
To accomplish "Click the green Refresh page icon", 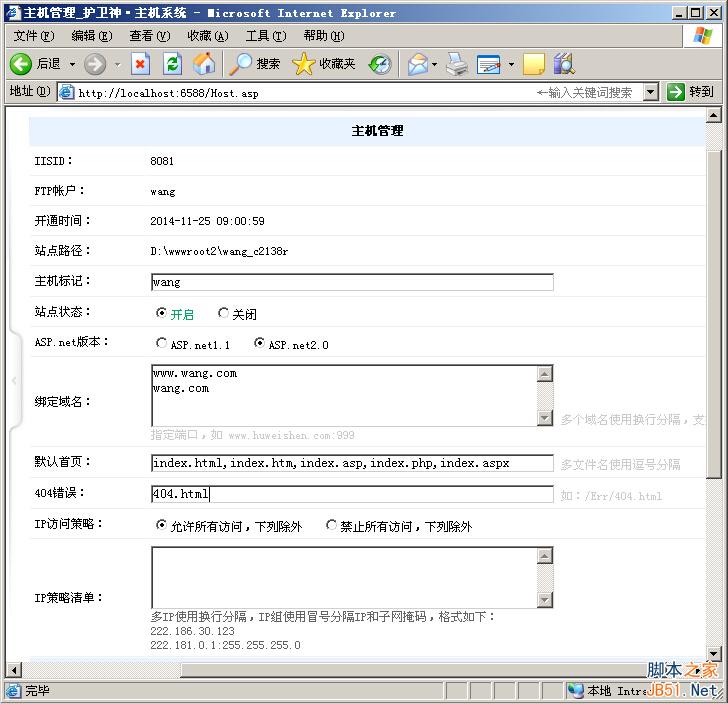I will [x=172, y=64].
